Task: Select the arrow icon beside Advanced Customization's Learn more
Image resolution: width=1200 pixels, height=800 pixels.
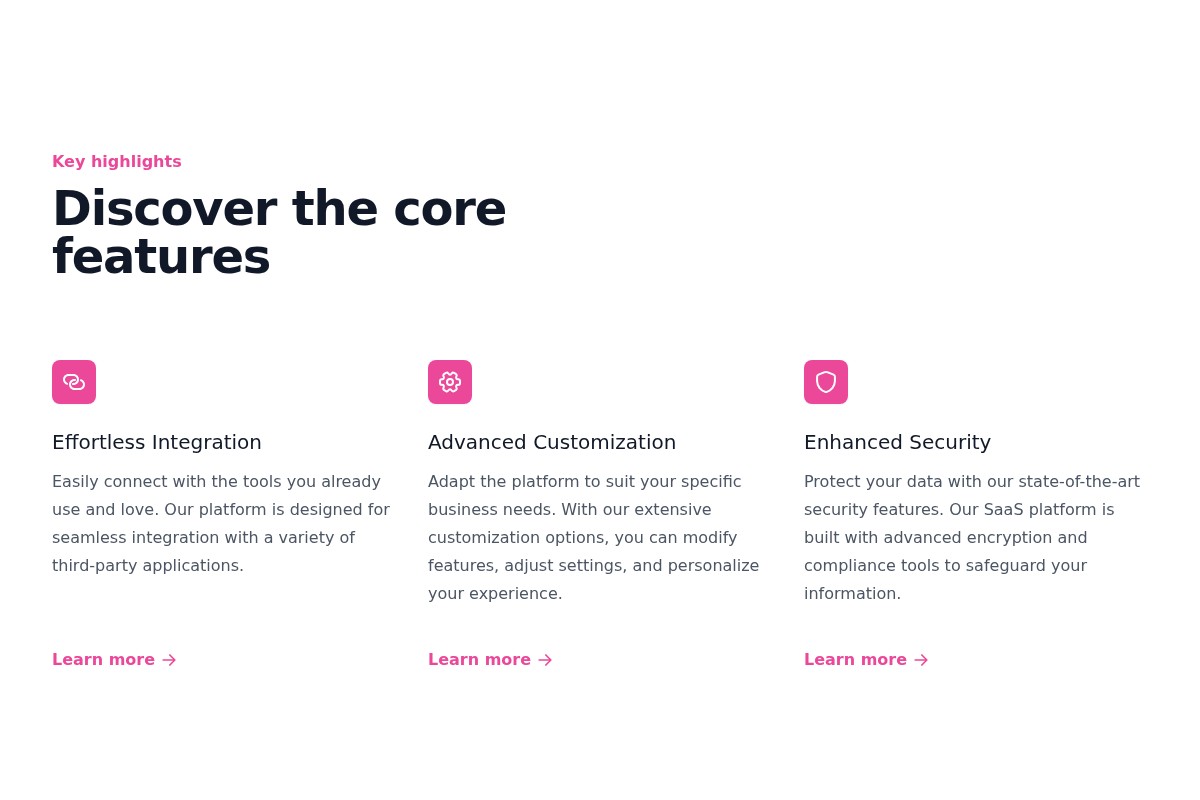Action: tap(544, 660)
